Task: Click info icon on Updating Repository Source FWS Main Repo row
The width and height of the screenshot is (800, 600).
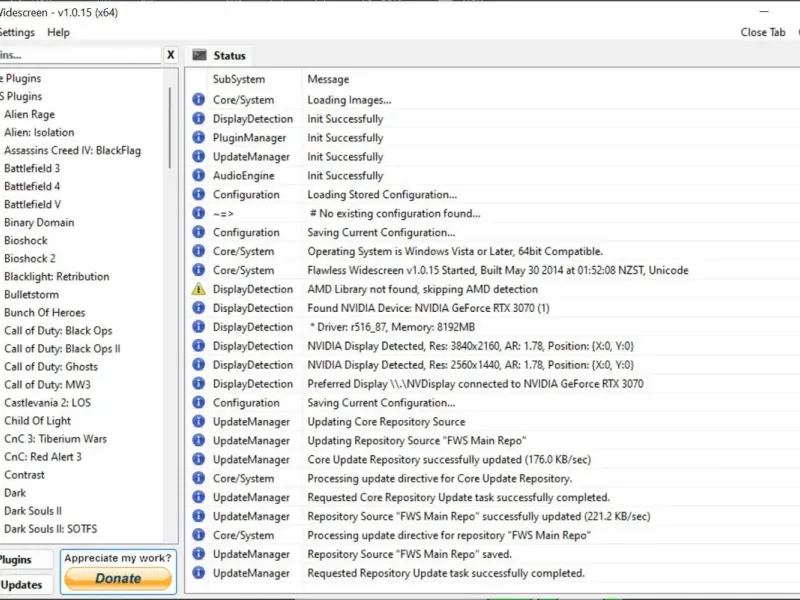Action: point(198,440)
